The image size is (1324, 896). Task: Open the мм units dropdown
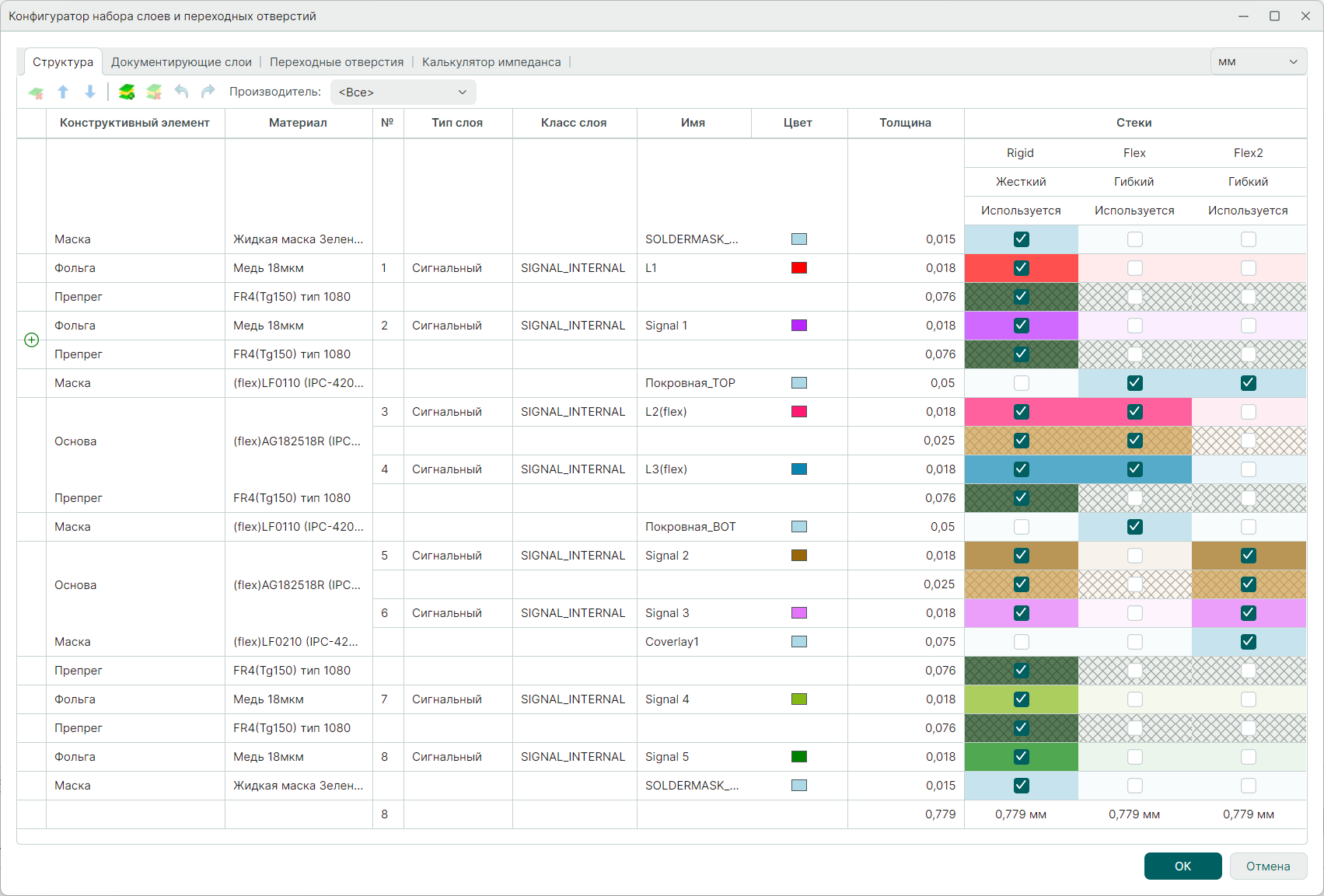tap(1258, 62)
